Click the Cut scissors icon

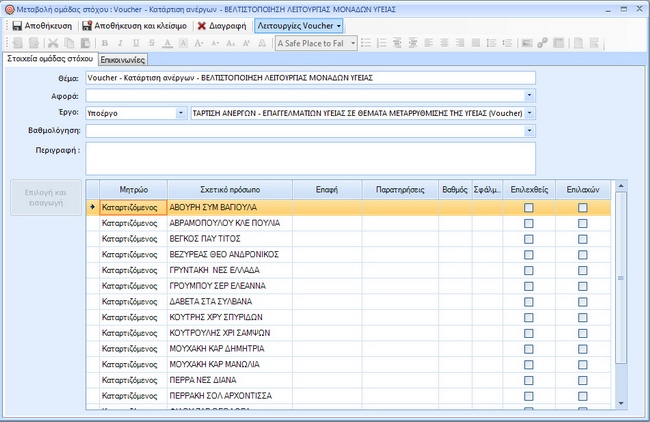click(54, 43)
